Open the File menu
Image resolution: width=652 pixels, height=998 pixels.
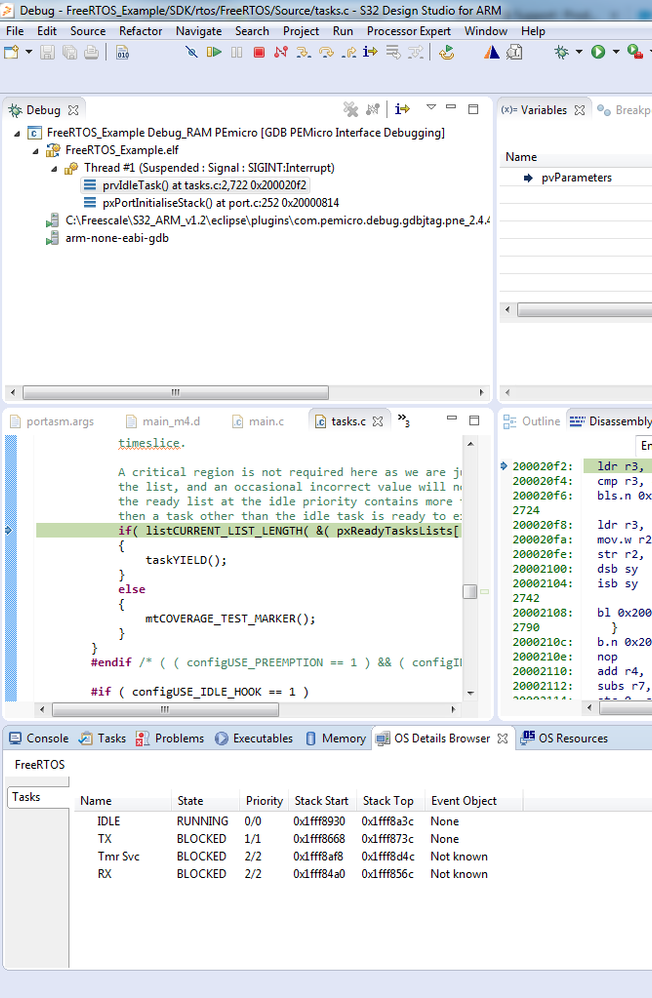coord(15,31)
